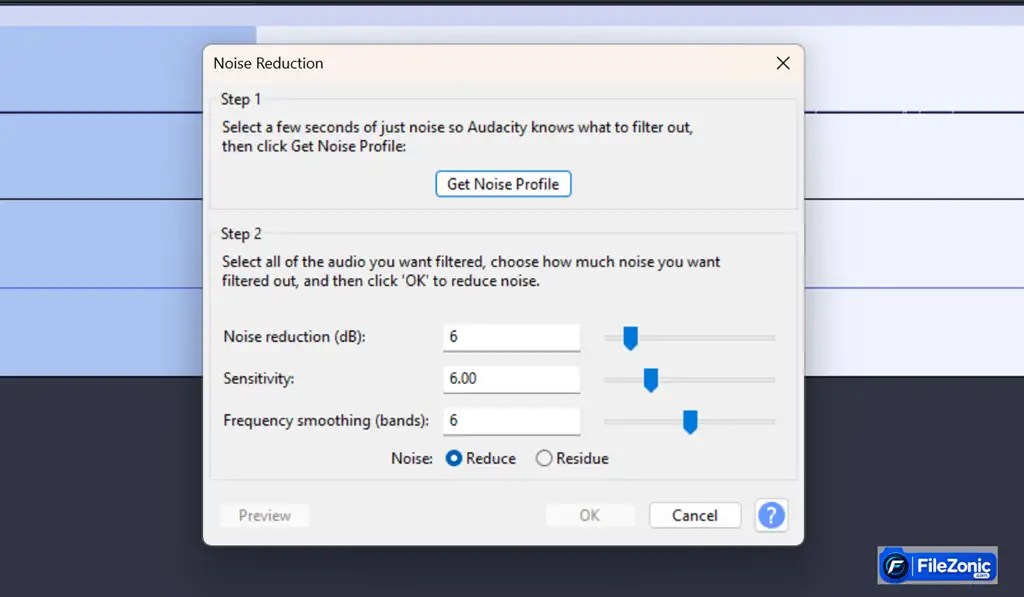Click the 'Step 1' group label
This screenshot has height=597, width=1024.
click(x=241, y=99)
